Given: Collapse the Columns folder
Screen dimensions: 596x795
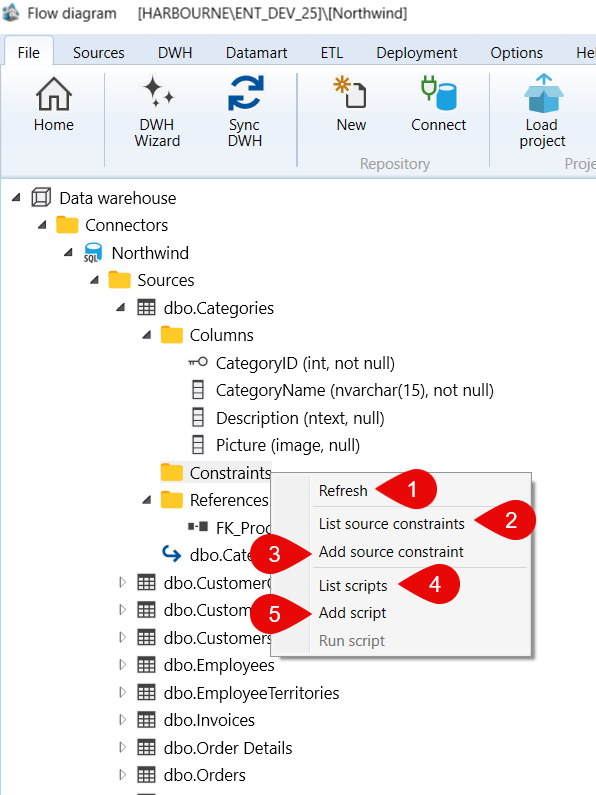Looking at the screenshot, I should [x=146, y=335].
